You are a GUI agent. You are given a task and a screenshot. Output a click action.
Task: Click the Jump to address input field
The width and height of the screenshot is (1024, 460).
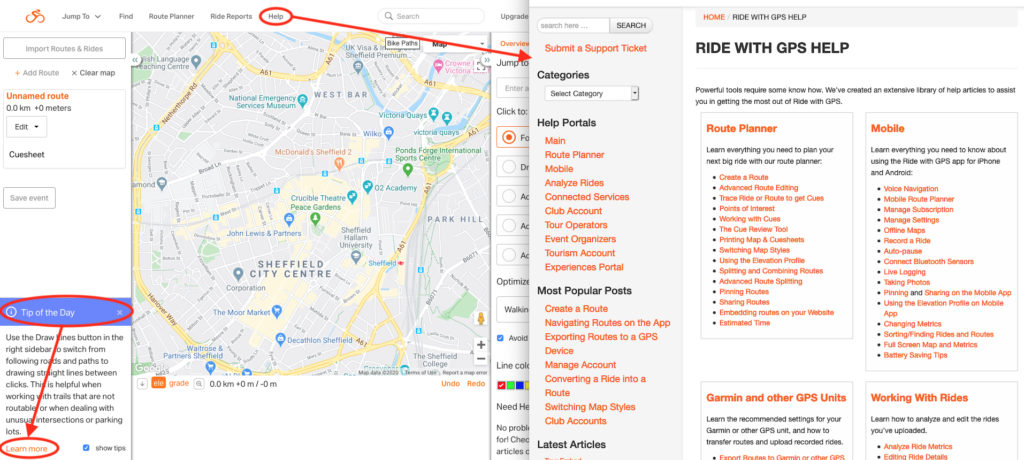(513, 88)
